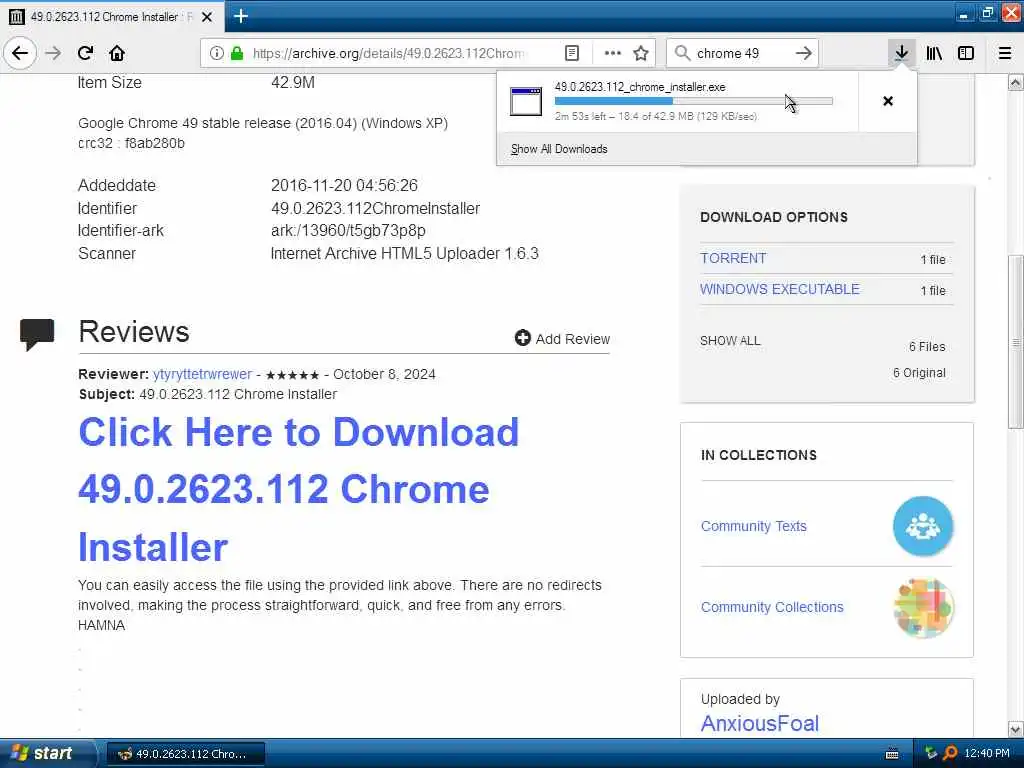The height and width of the screenshot is (768, 1024).
Task: Click the Addeddate value 2016-11-20 04:56:26
Action: coord(344,185)
